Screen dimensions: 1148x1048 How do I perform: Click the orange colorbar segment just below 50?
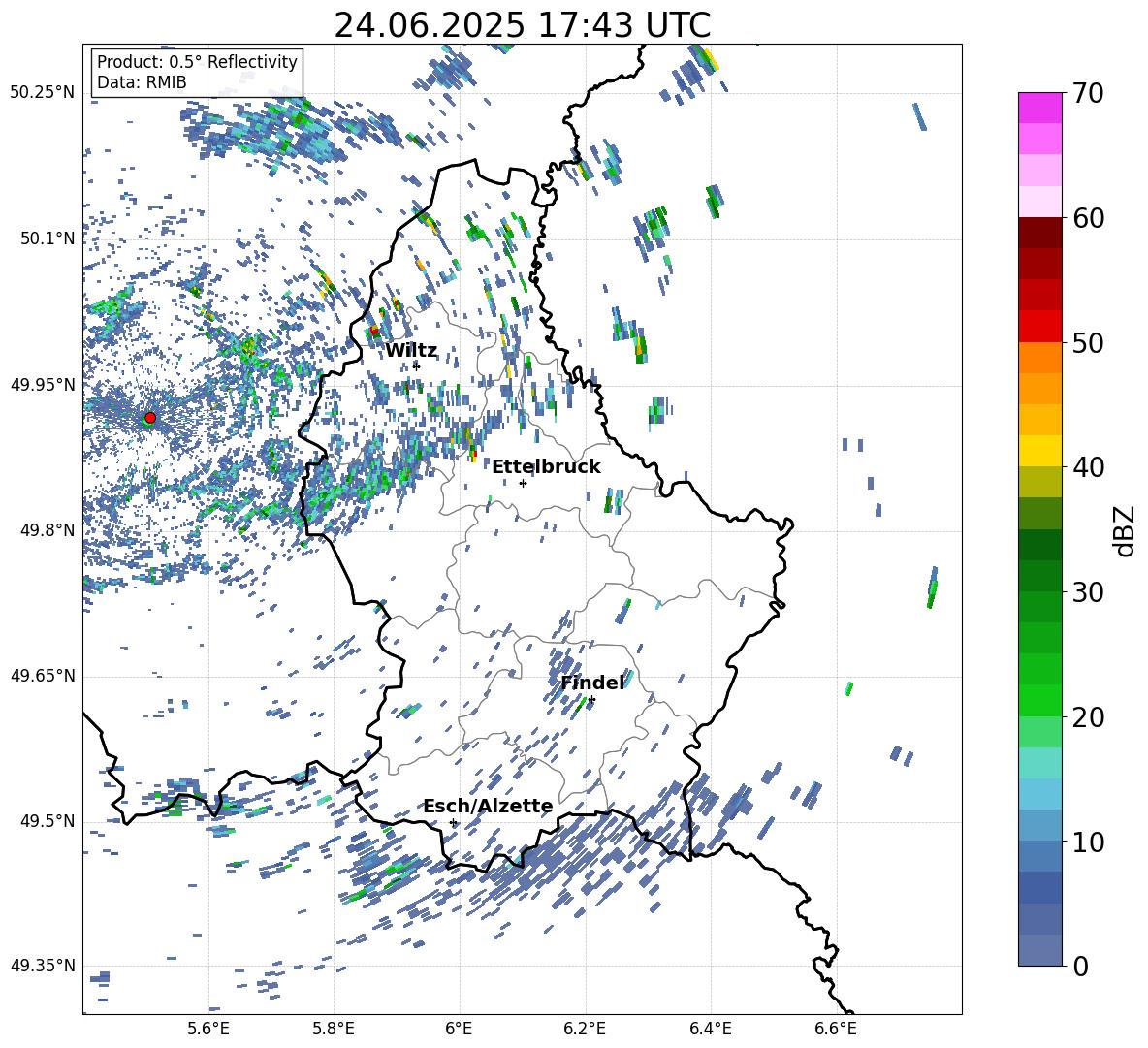point(1039,358)
